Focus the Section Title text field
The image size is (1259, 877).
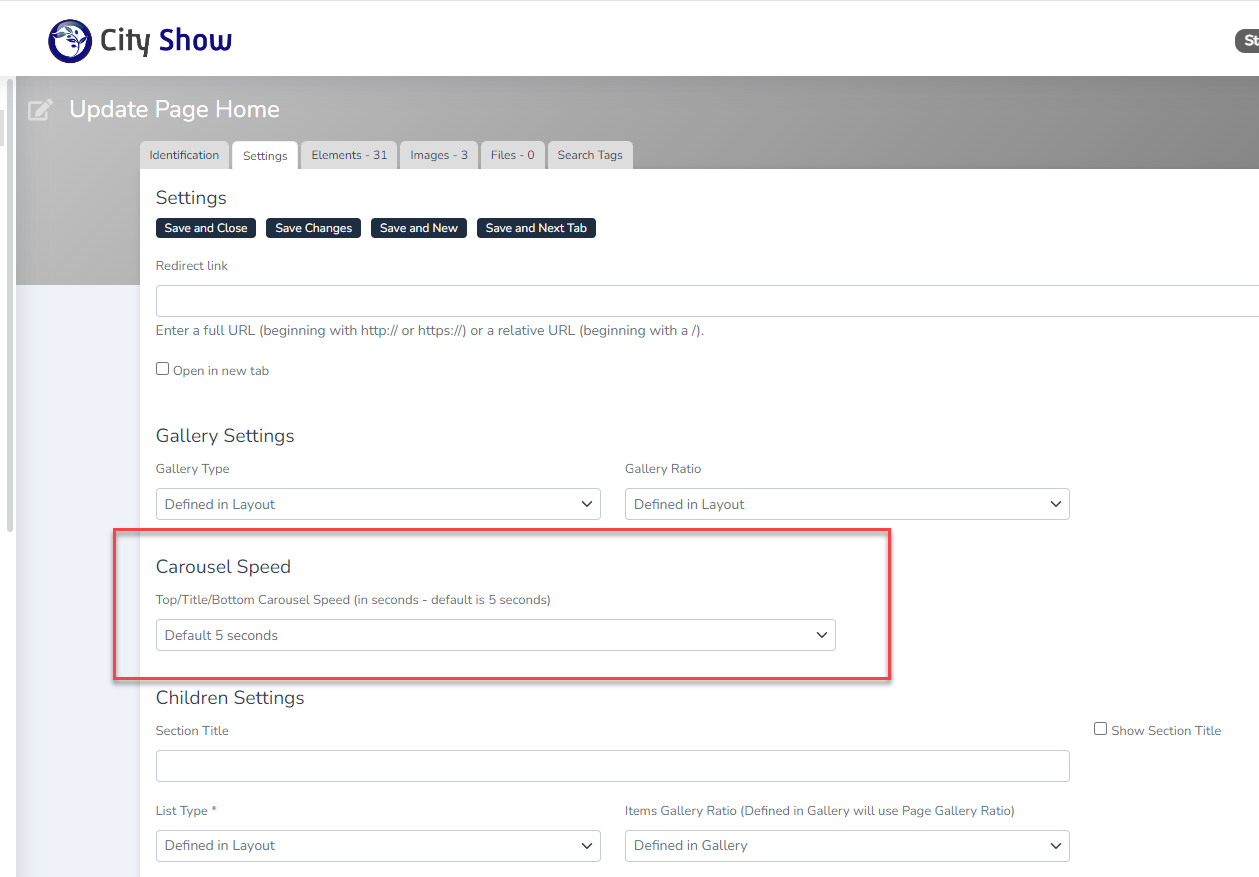pyautogui.click(x=612, y=766)
